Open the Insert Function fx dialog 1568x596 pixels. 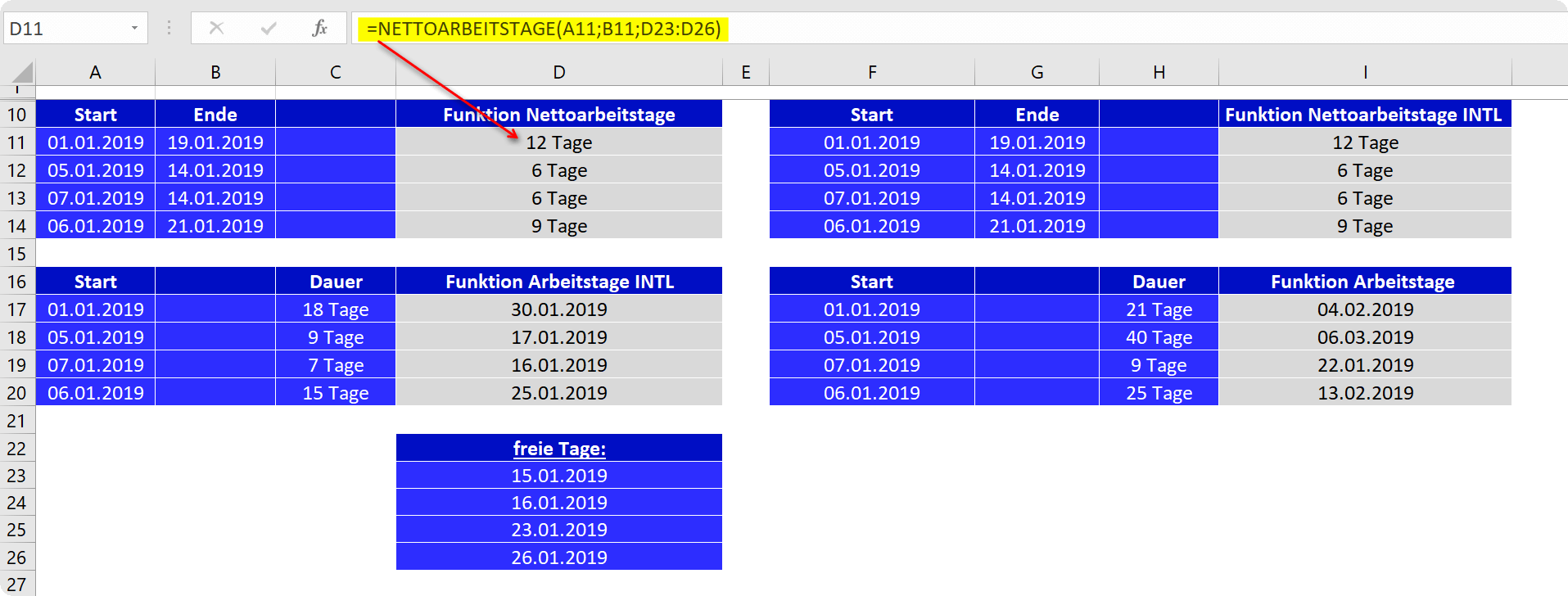(x=320, y=29)
